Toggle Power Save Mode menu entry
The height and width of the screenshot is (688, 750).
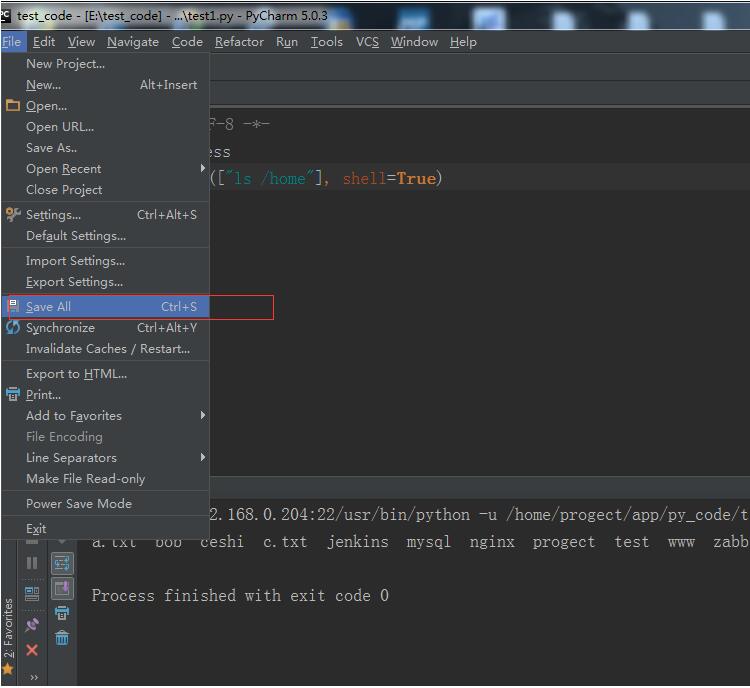pos(78,504)
